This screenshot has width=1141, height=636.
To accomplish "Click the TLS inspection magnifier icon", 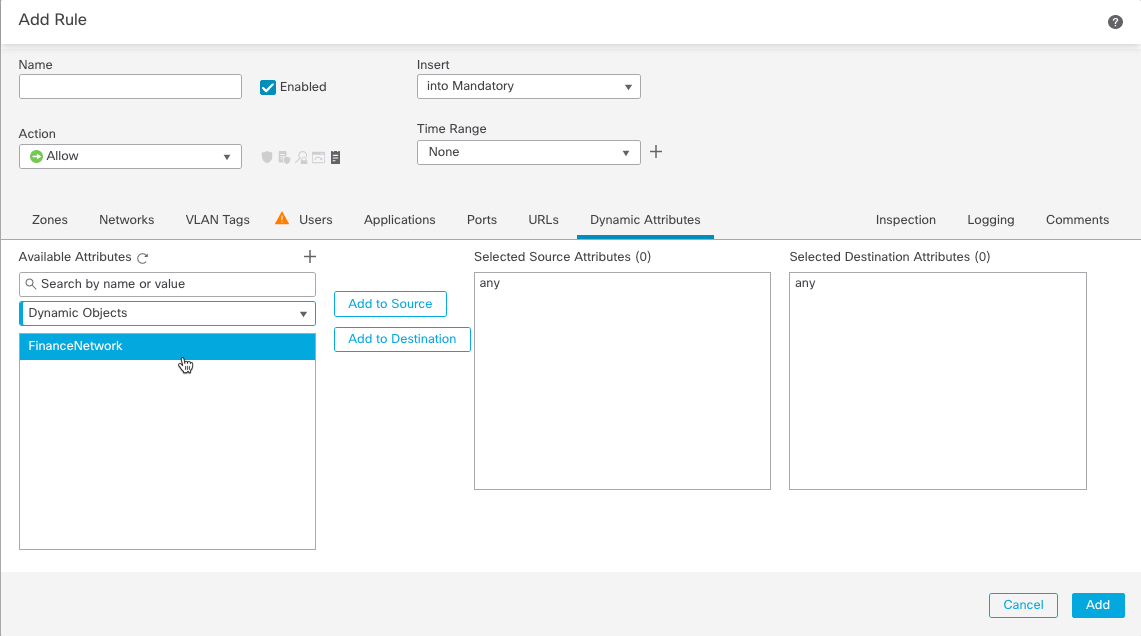I will click(x=301, y=157).
